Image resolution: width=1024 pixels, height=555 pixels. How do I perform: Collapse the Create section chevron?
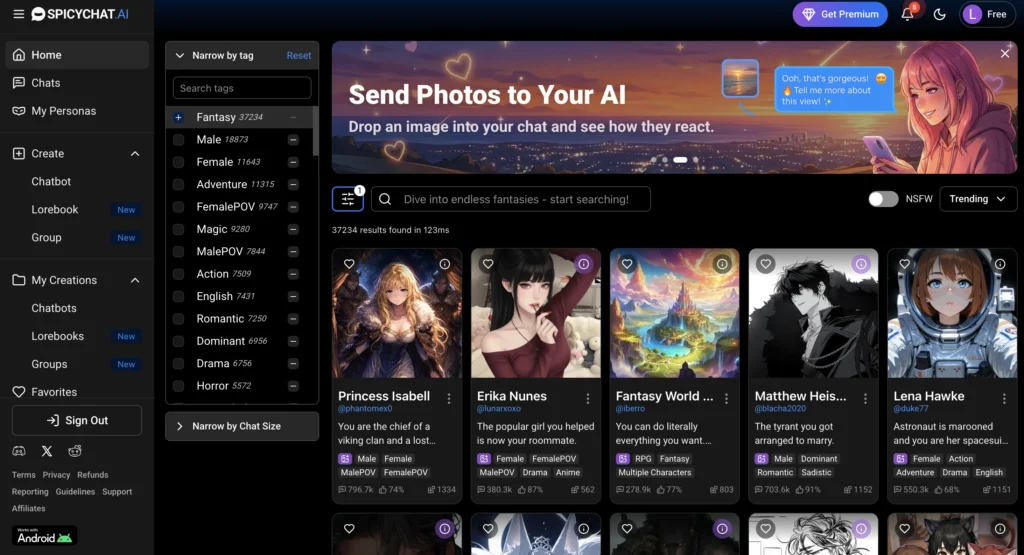[135, 153]
